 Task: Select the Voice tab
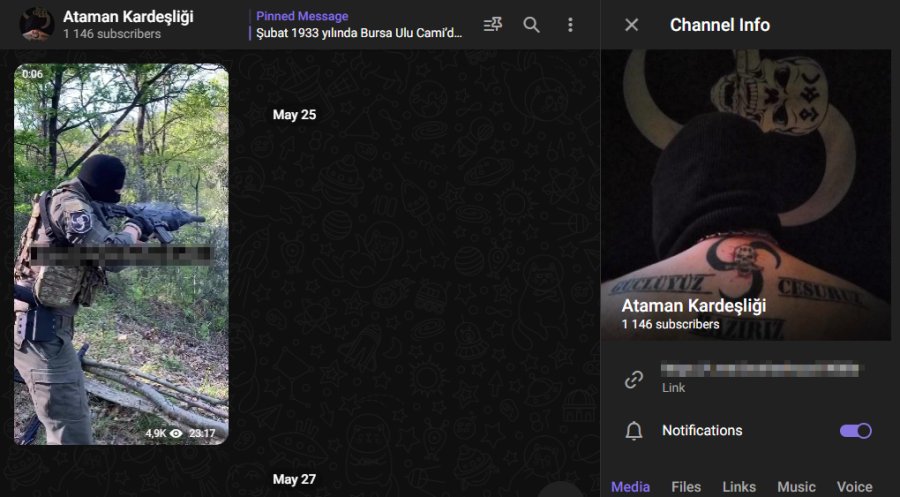click(x=855, y=487)
